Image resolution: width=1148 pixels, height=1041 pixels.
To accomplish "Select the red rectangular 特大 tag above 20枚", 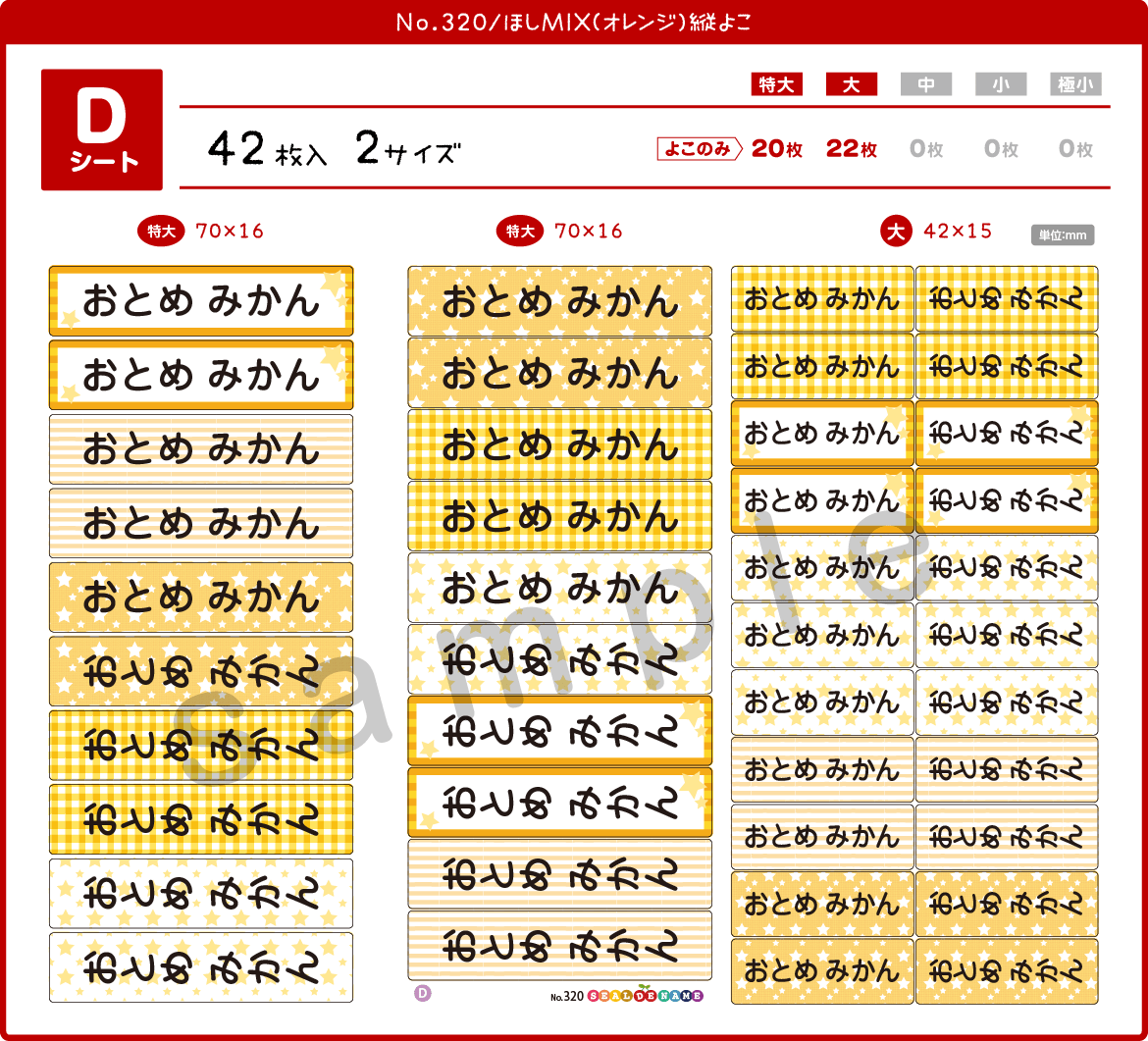I will [777, 84].
